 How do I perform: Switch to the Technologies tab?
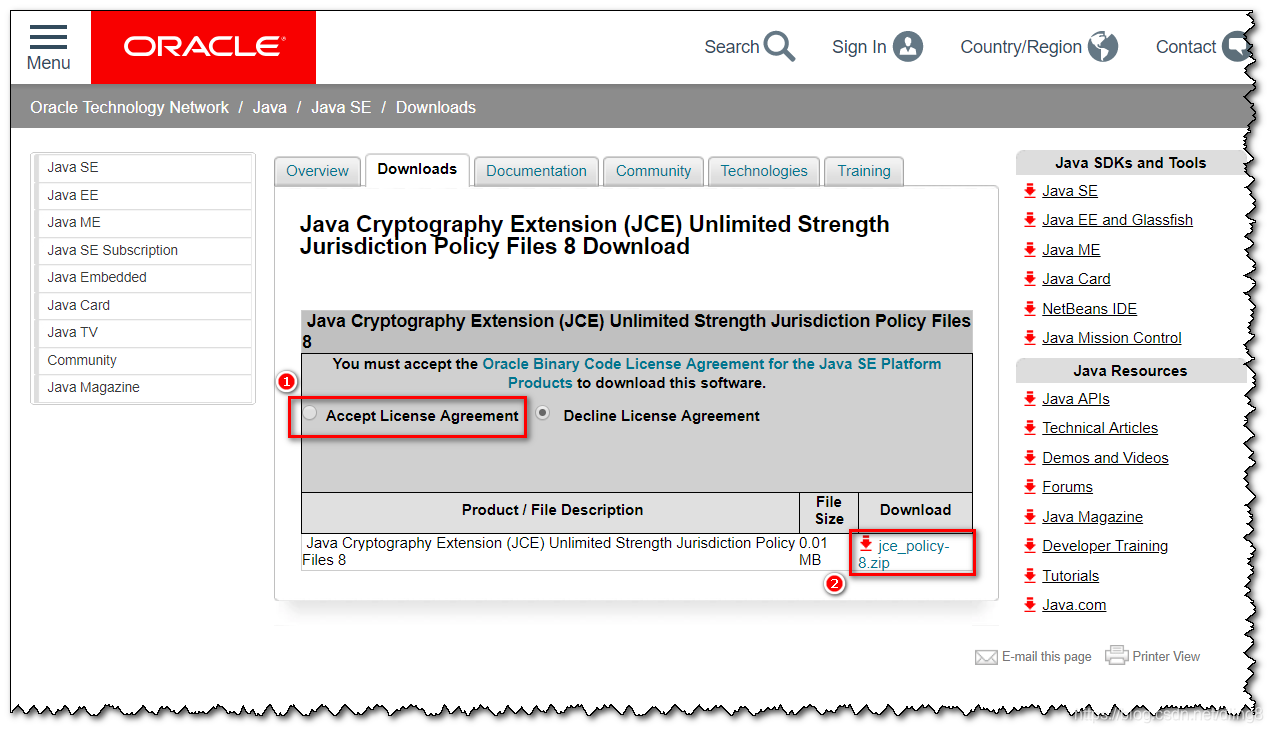[764, 171]
